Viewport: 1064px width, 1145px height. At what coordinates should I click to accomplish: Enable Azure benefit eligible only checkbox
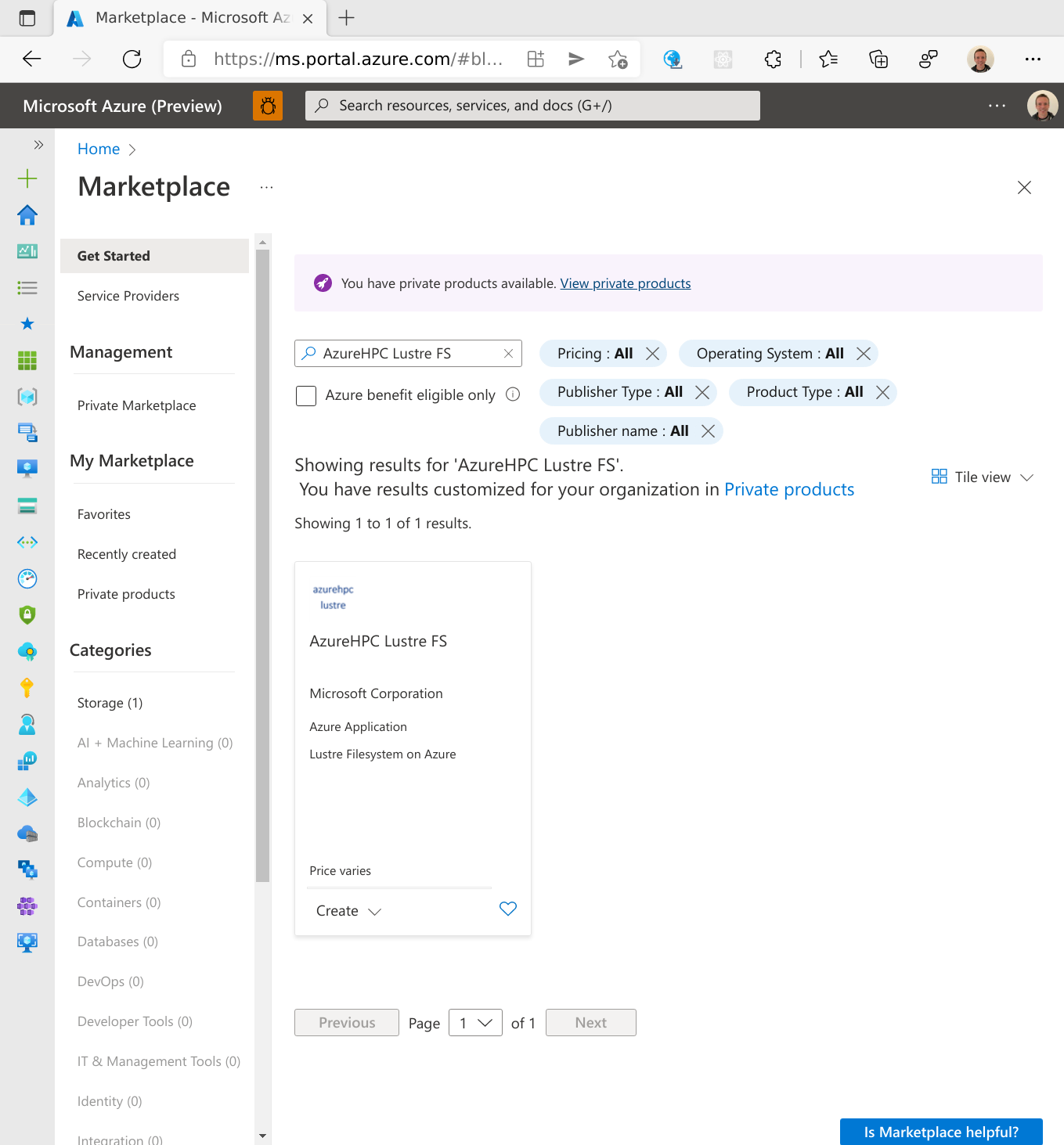coord(306,395)
